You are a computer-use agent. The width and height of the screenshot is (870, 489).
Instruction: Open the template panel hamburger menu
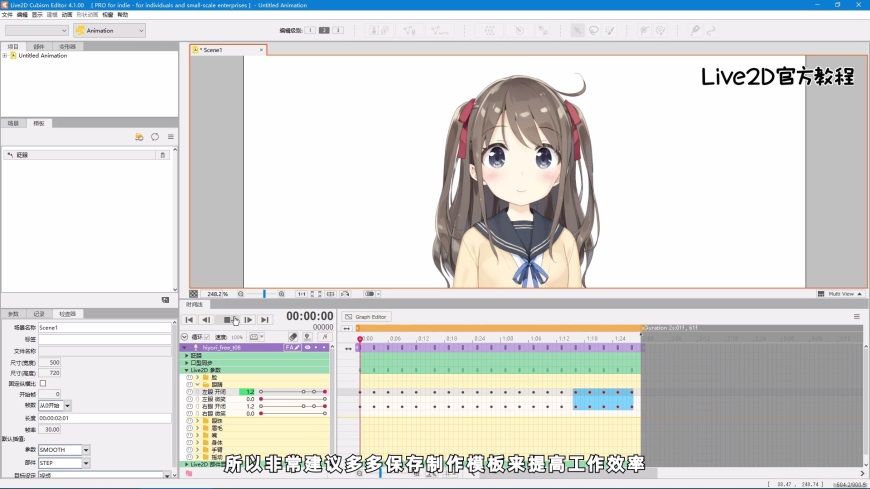[171, 137]
